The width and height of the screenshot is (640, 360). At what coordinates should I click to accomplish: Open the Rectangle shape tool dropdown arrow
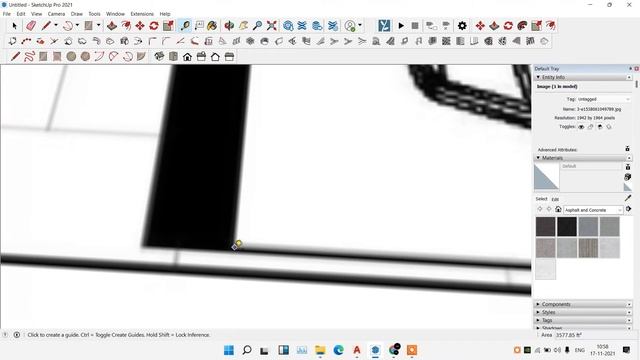(x=98, y=25)
